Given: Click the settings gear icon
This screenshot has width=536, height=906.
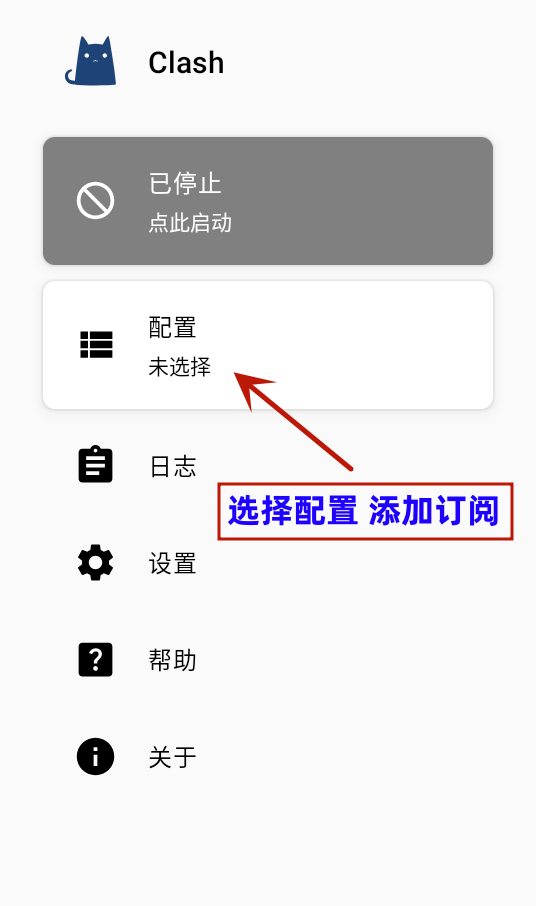Looking at the screenshot, I should click(95, 562).
